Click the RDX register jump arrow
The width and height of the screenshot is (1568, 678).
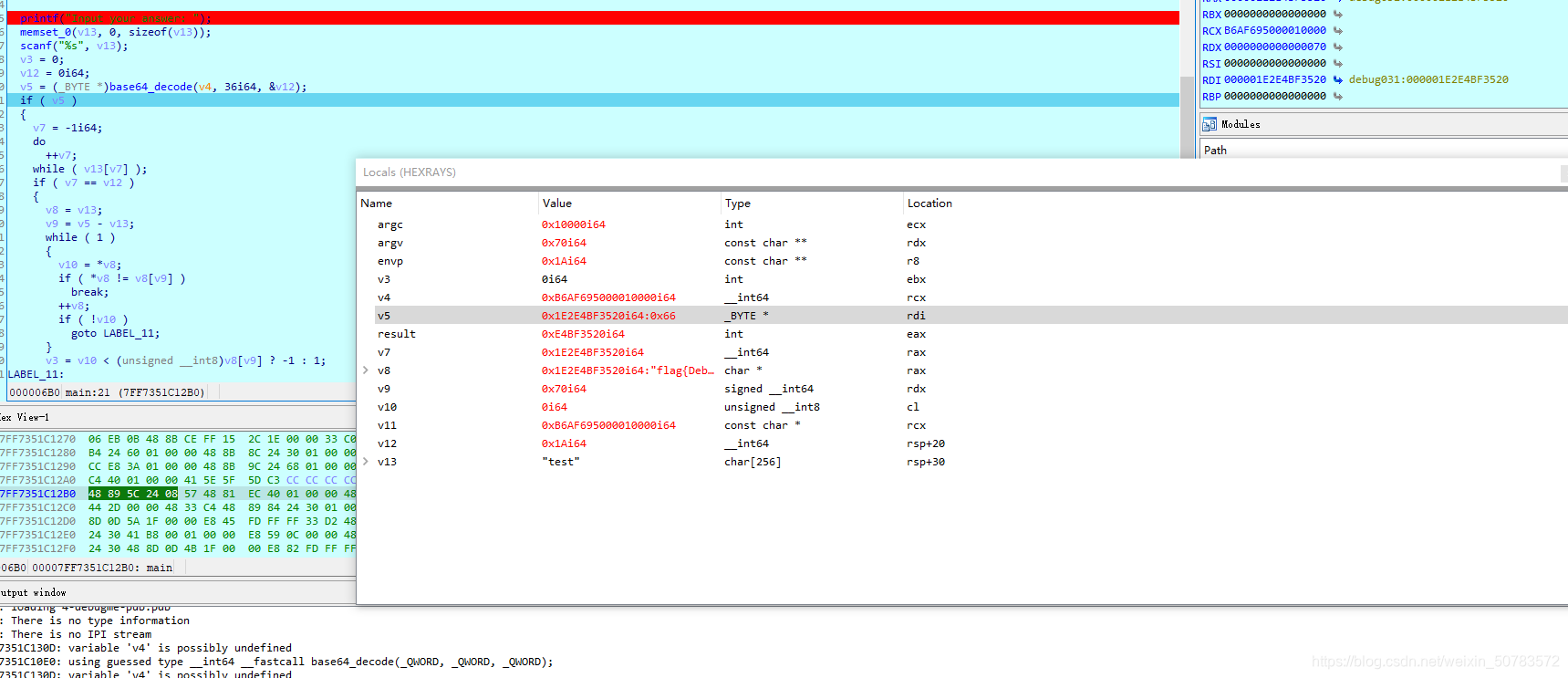(1337, 47)
